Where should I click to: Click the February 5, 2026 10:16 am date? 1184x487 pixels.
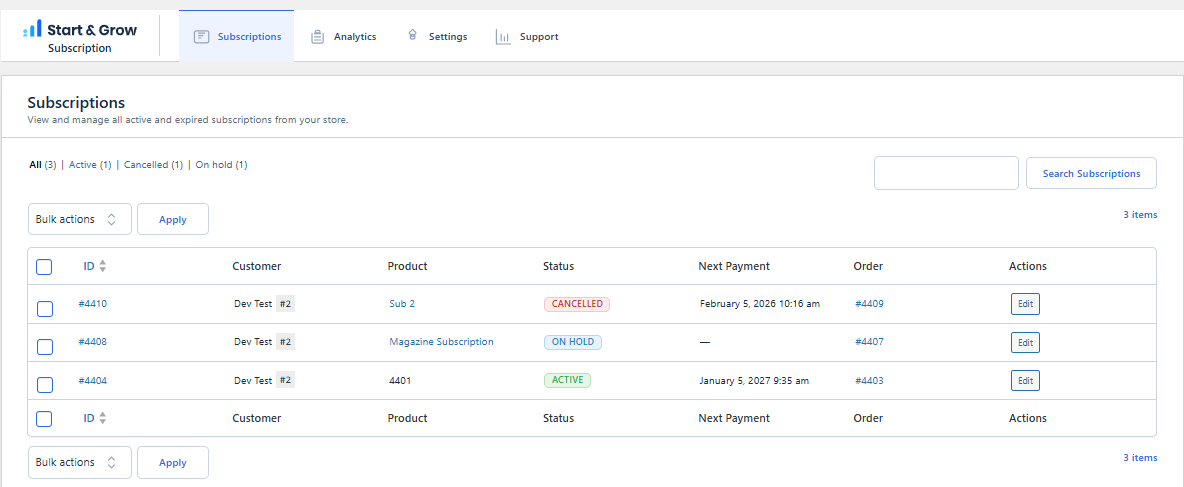[x=760, y=304]
